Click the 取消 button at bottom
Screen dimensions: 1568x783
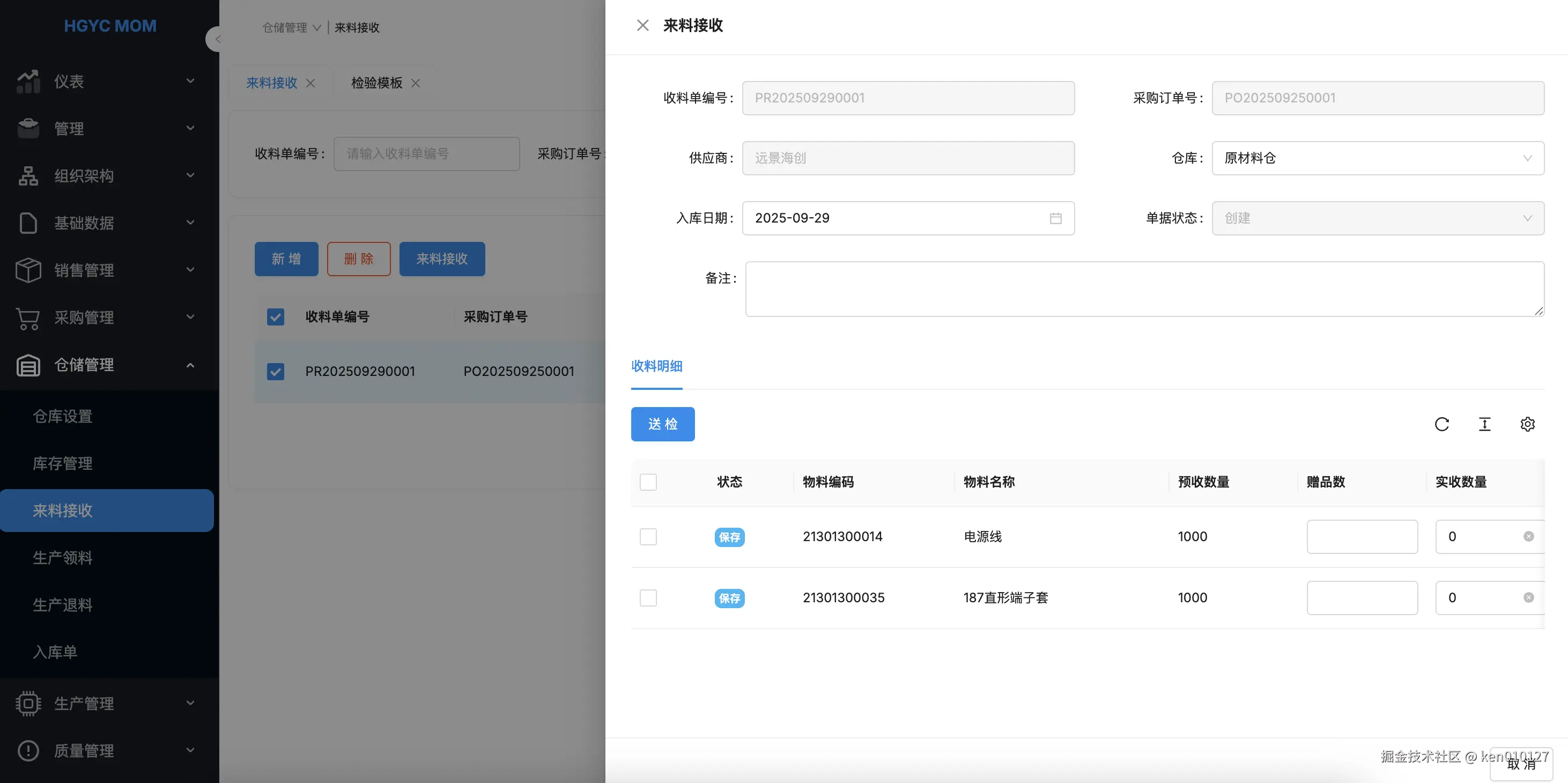(x=1521, y=765)
